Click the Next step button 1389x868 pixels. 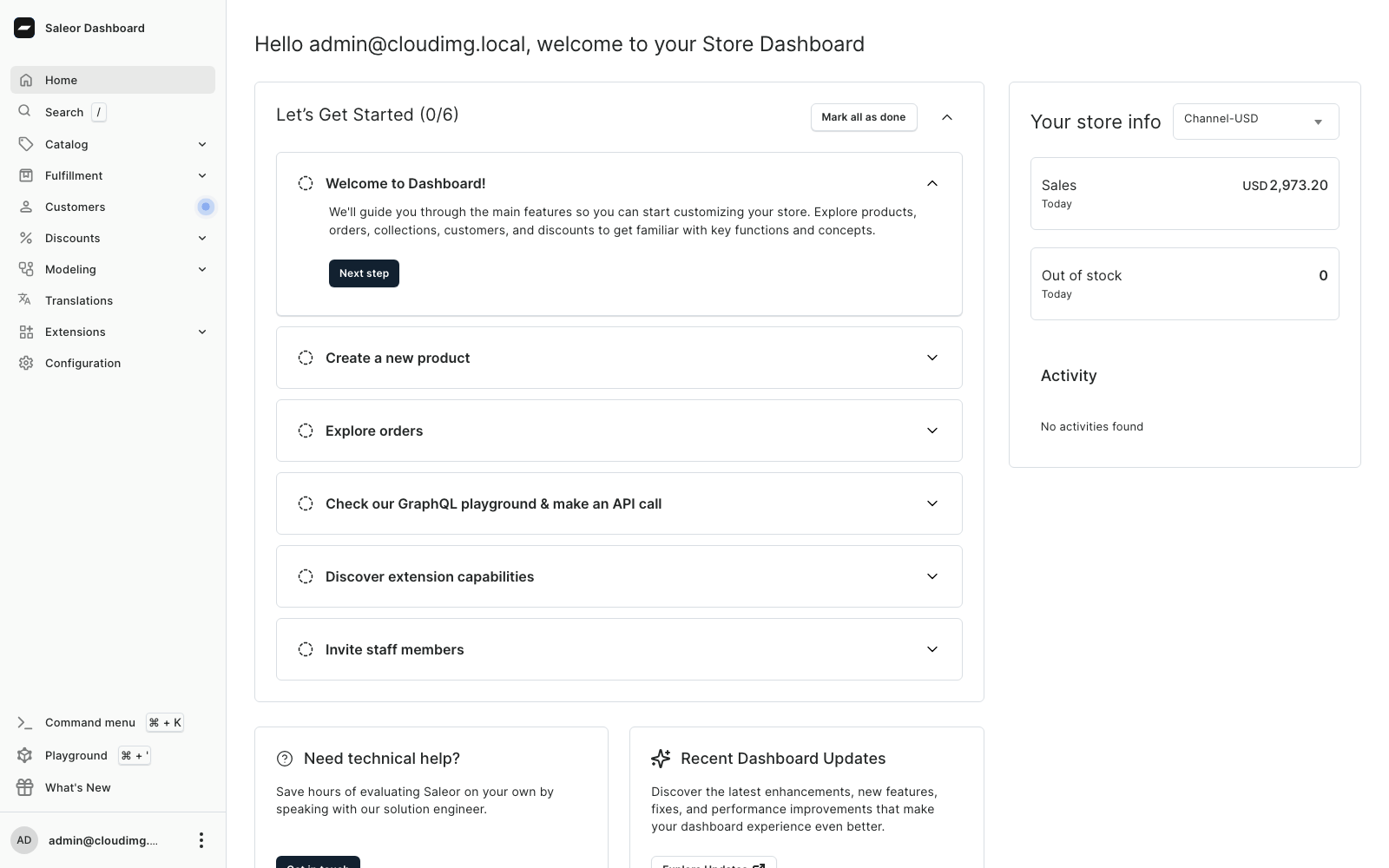pyautogui.click(x=364, y=273)
